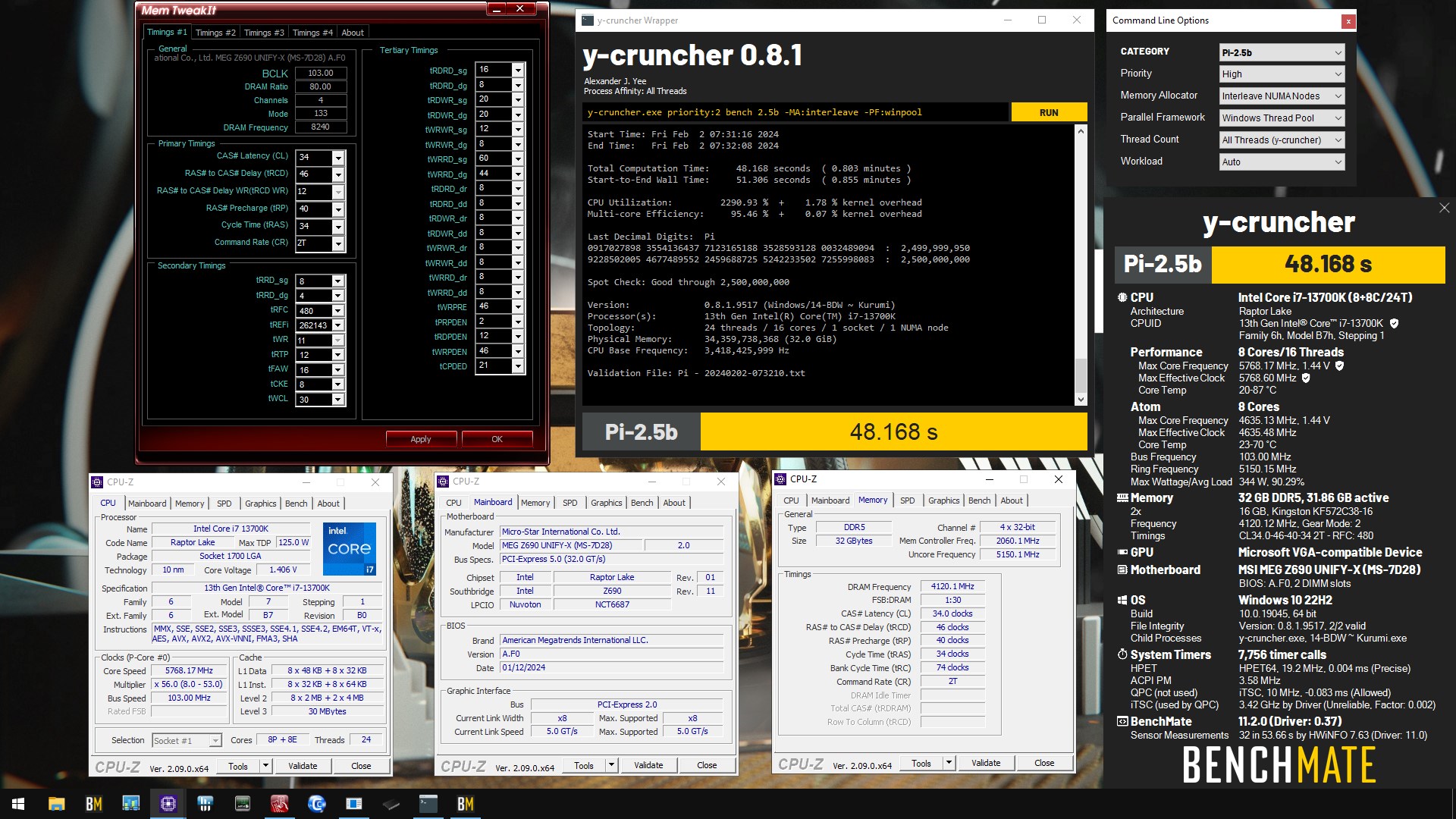This screenshot has height=819, width=1456.
Task: Select SPD tab in middle CPU-Z window
Action: [x=570, y=503]
